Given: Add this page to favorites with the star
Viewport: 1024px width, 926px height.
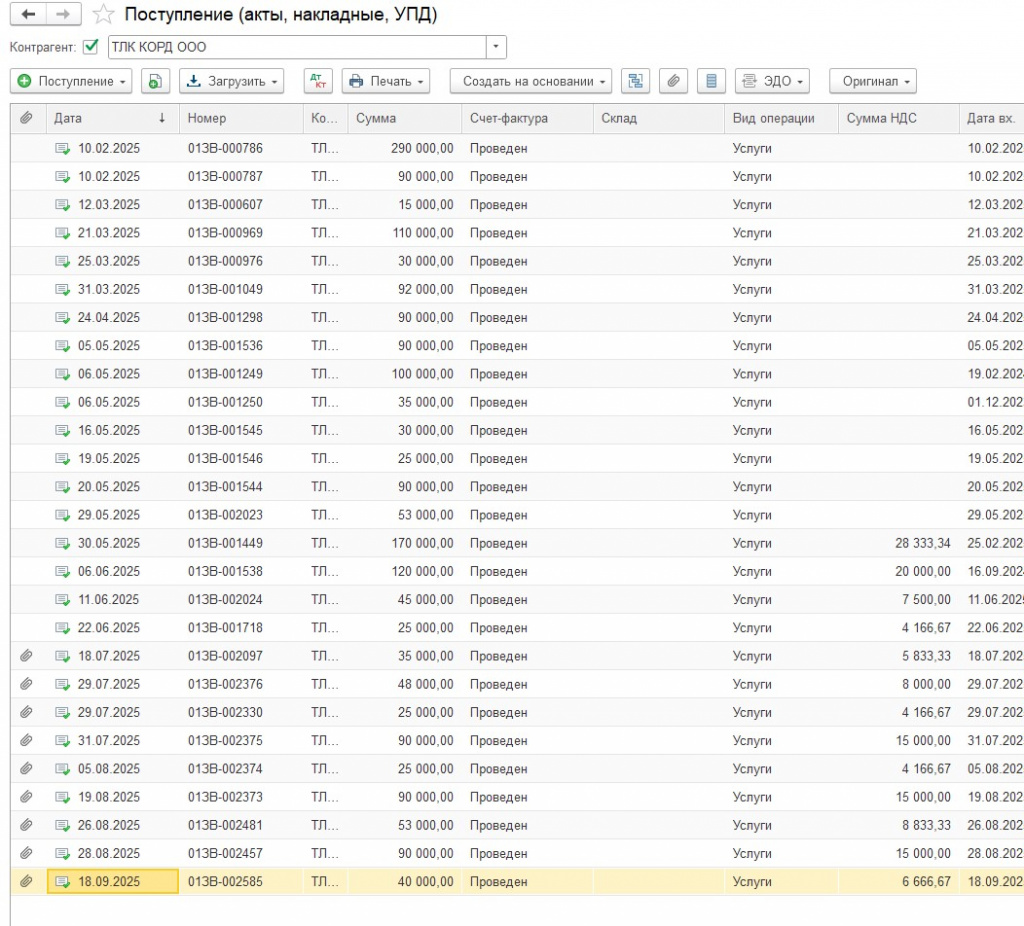Looking at the screenshot, I should tap(102, 15).
